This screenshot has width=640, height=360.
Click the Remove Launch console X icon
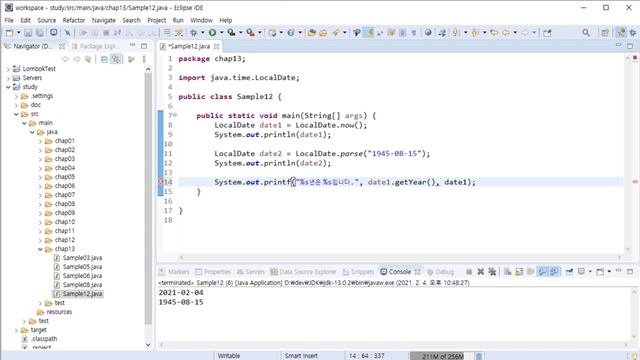[481, 272]
